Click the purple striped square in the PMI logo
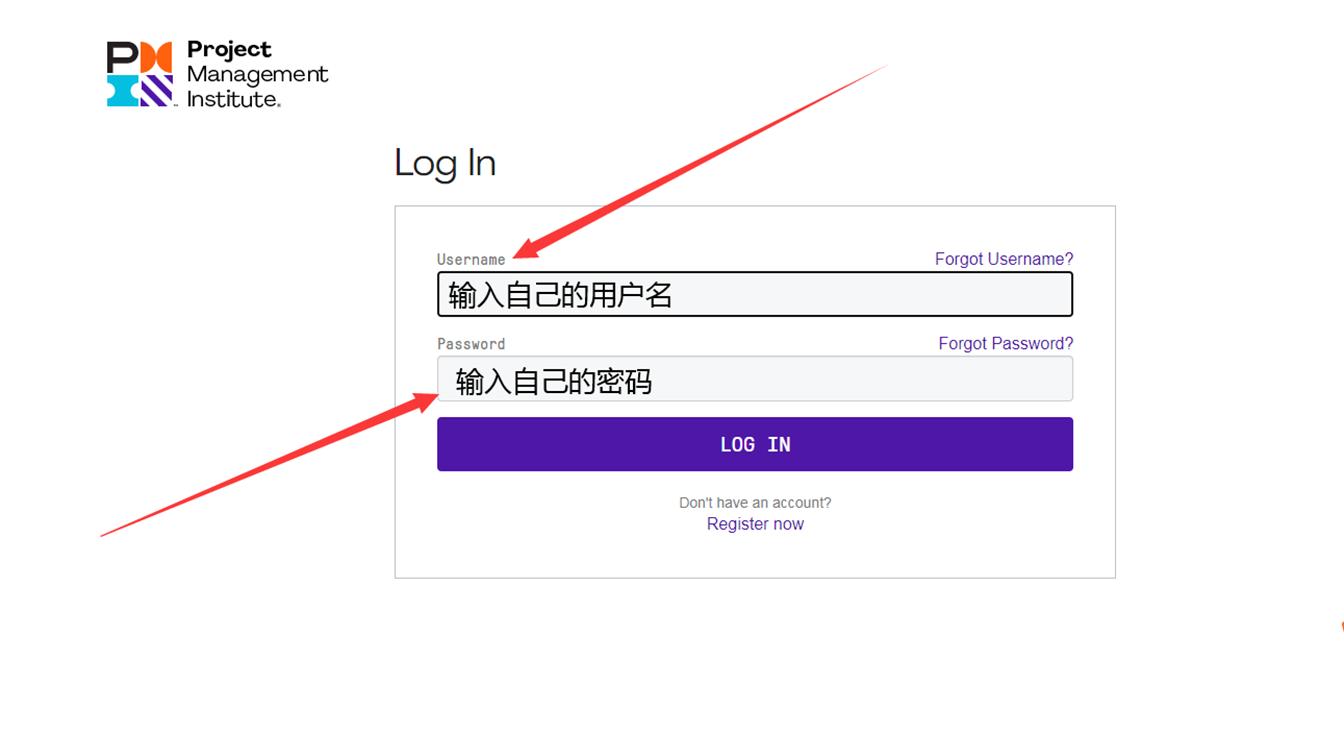This screenshot has width=1344, height=733. click(156, 91)
